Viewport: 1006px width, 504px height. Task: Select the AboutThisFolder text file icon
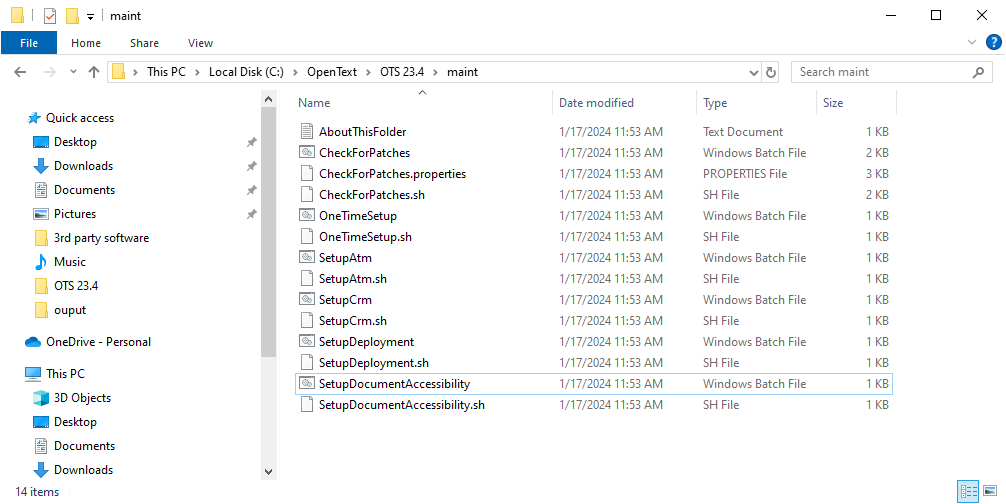click(307, 131)
